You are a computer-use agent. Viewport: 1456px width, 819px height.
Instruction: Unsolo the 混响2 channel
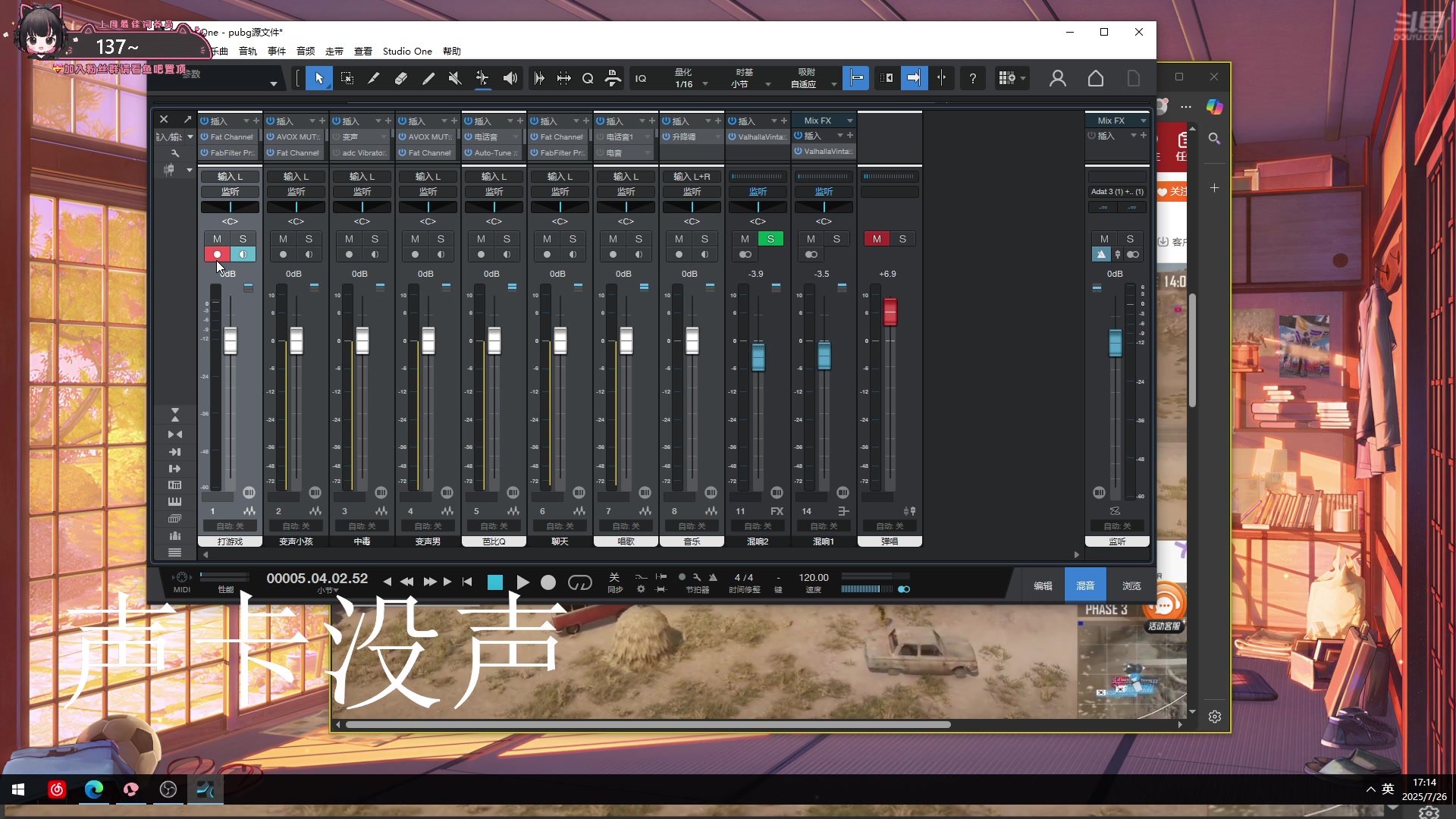[x=770, y=239]
